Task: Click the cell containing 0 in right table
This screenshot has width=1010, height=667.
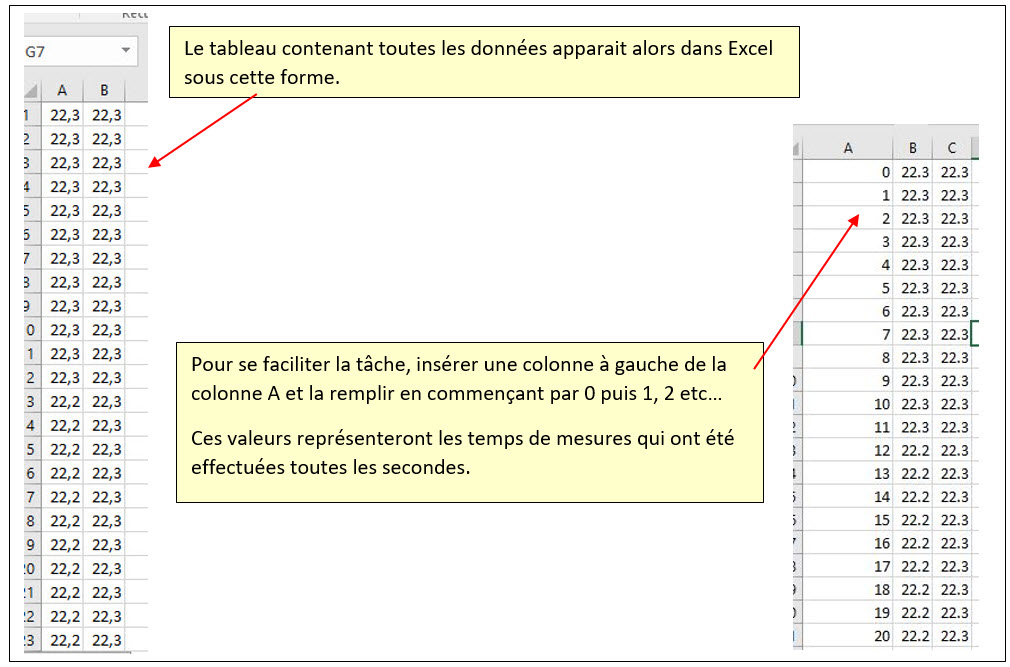Action: (848, 172)
